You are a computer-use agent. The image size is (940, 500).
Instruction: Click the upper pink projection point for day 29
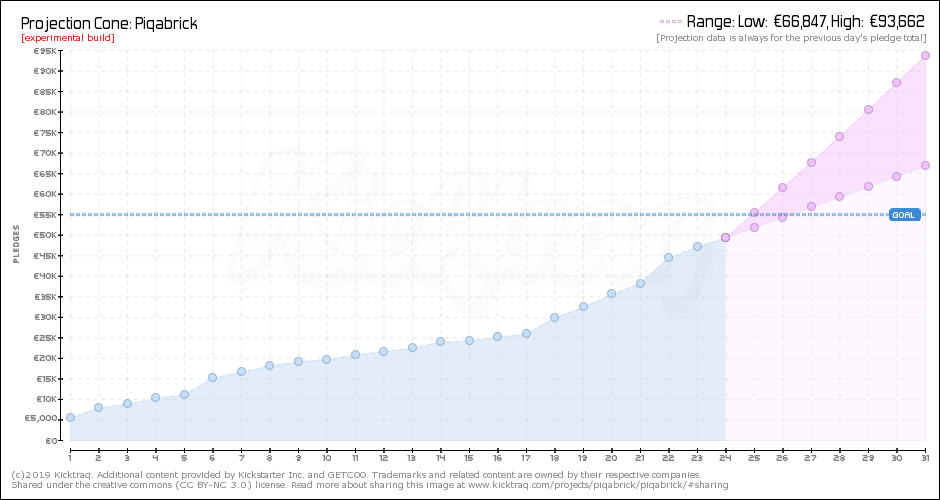(868, 110)
